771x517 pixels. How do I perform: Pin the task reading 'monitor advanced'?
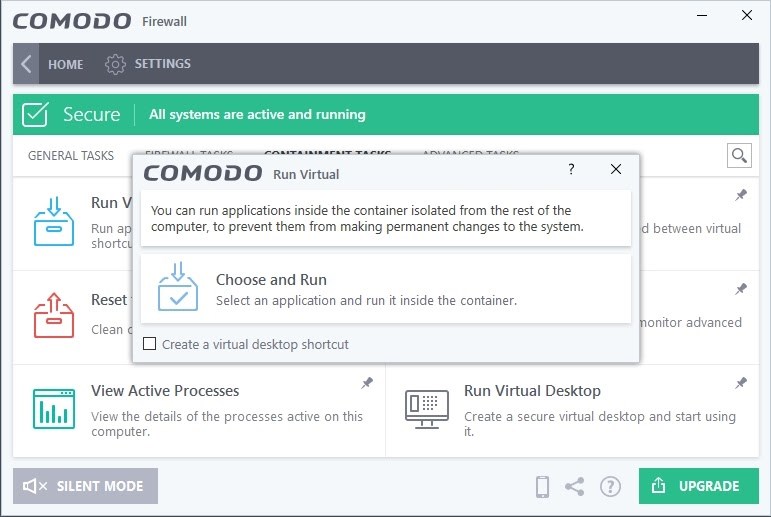click(x=741, y=289)
